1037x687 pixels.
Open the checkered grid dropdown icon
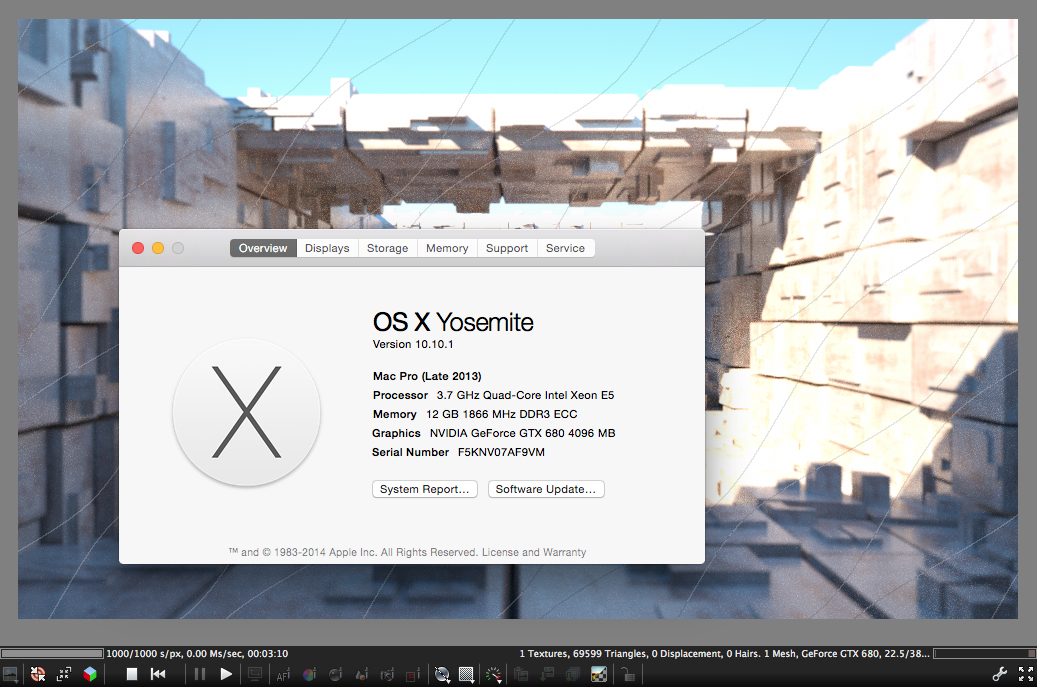point(467,674)
